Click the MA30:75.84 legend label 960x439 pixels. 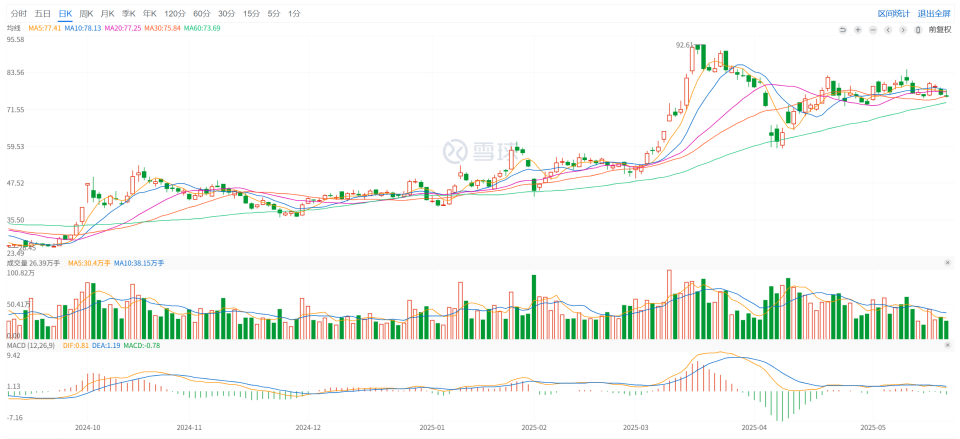tap(163, 28)
